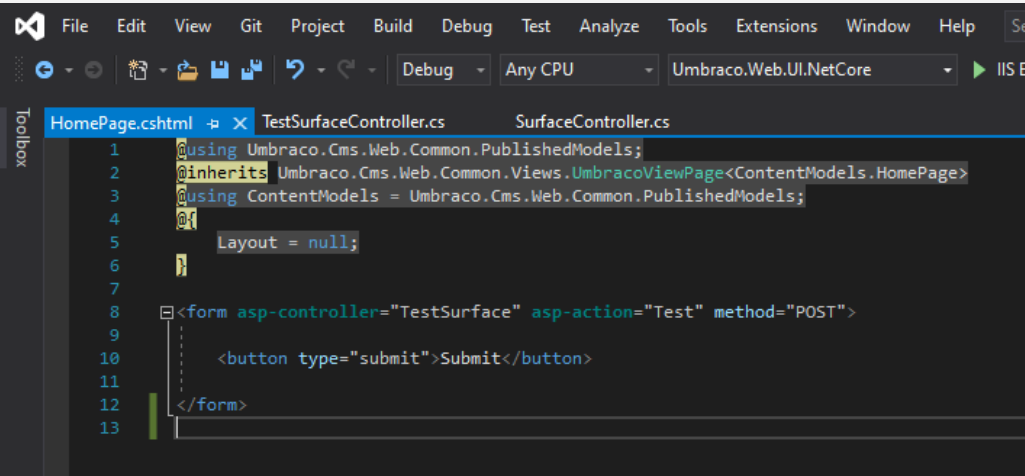Open the Debug configuration dropdown
This screenshot has width=1025, height=476.
click(x=443, y=70)
